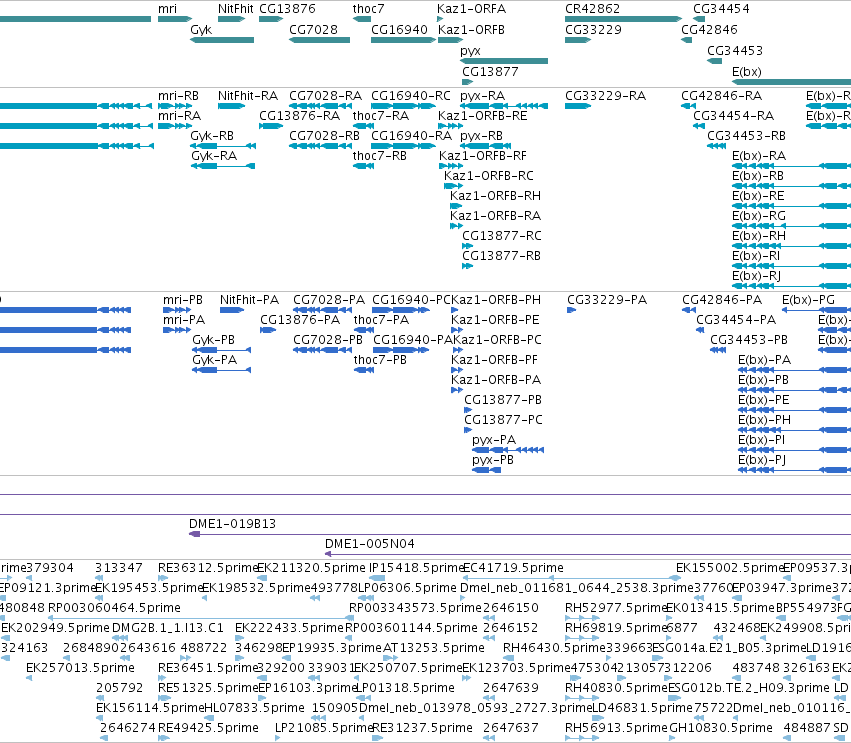The height and width of the screenshot is (743, 851).
Task: Open protein Kaz1-ORFB-PH
Action: point(496,300)
